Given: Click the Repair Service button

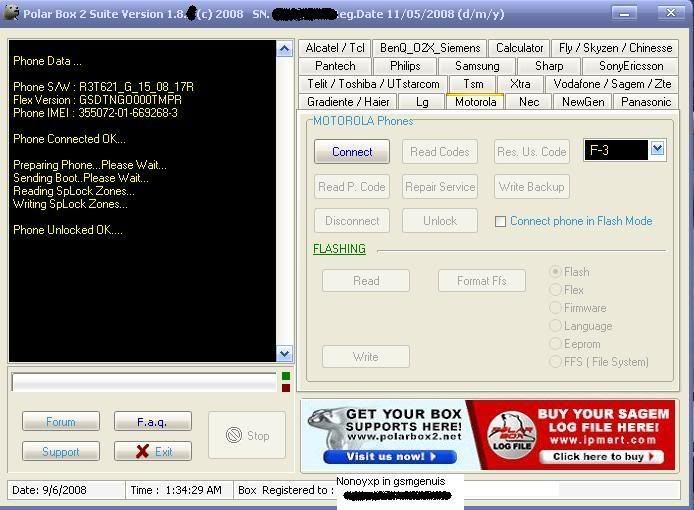Looking at the screenshot, I should click(x=440, y=187).
